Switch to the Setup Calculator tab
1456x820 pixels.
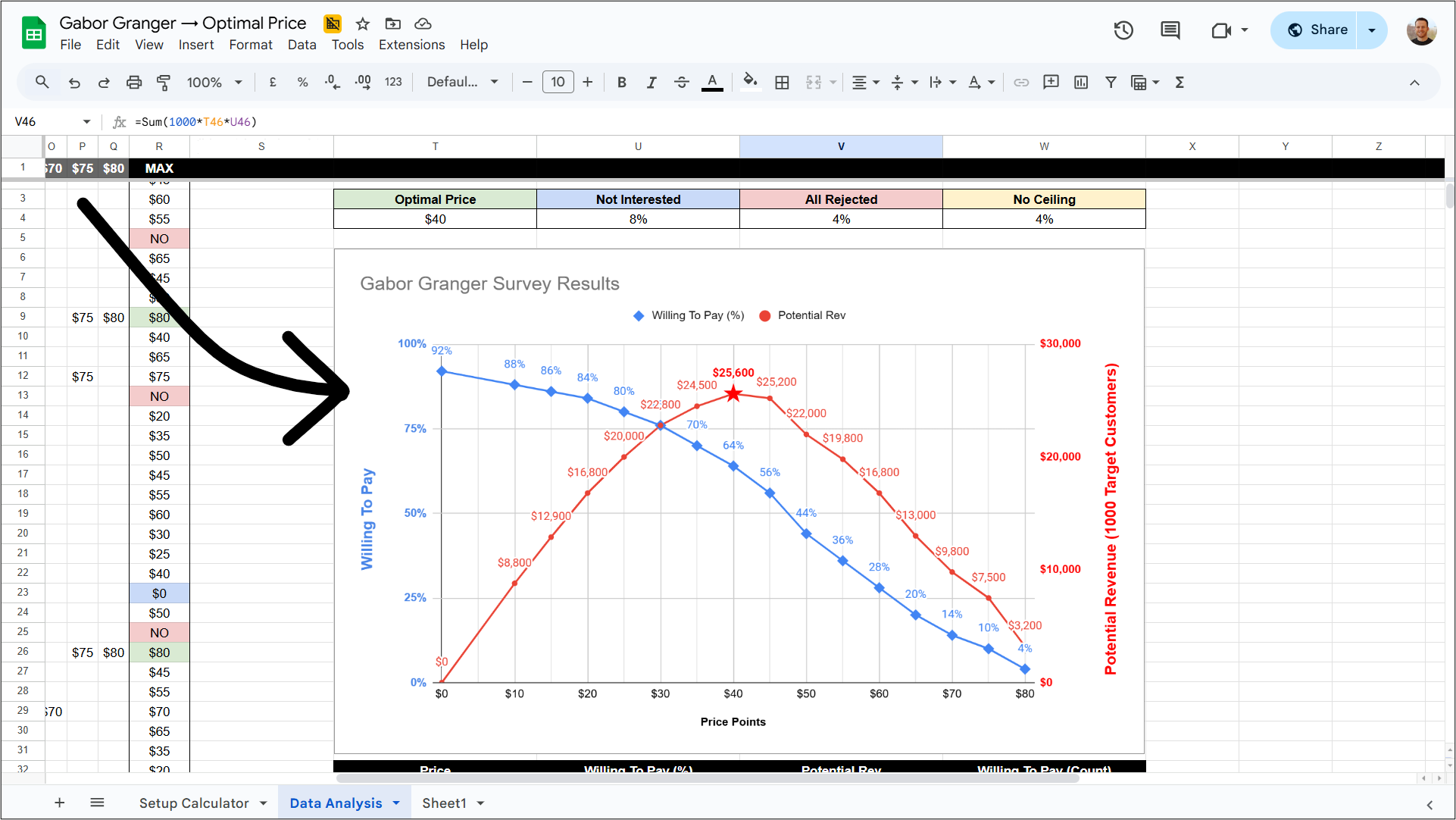194,803
